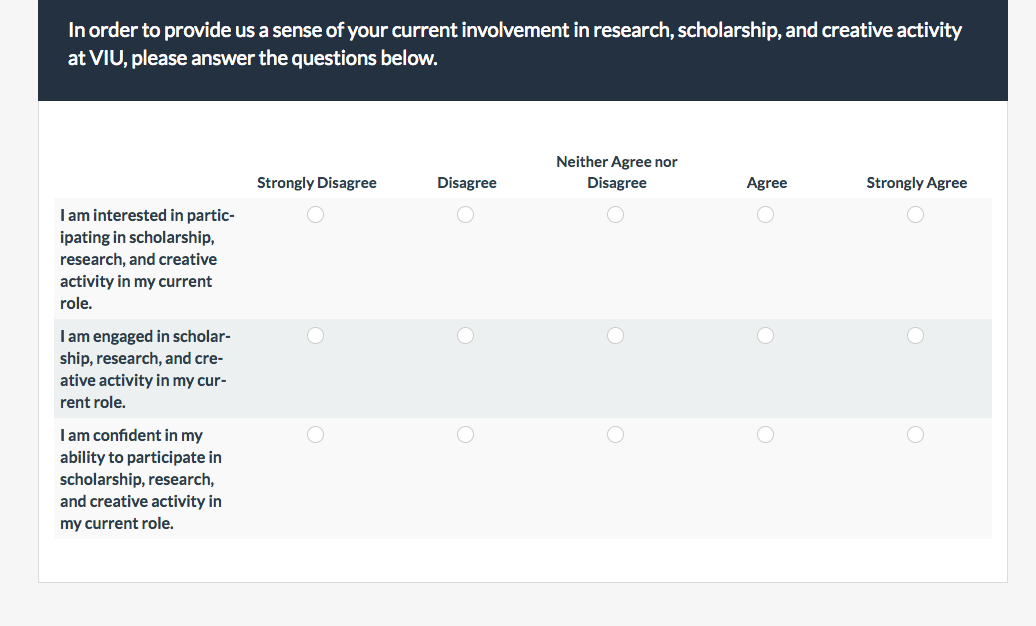
Task: Select Agree for interested in participating statement
Action: [x=766, y=215]
